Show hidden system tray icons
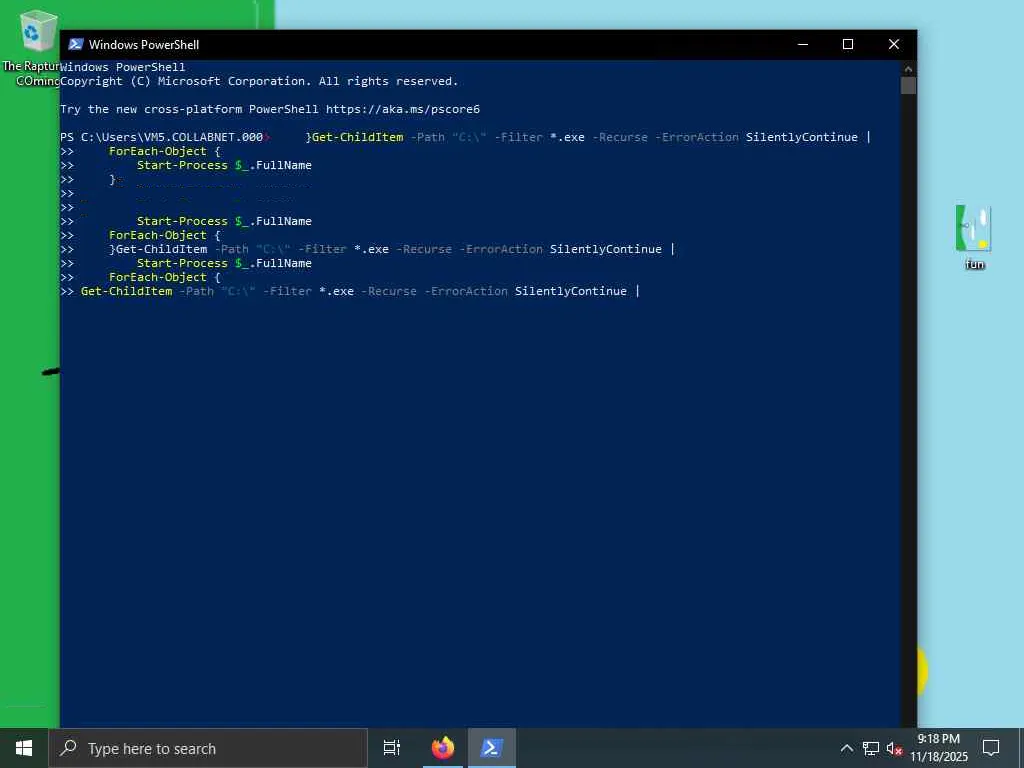This screenshot has height=768, width=1024. click(846, 748)
